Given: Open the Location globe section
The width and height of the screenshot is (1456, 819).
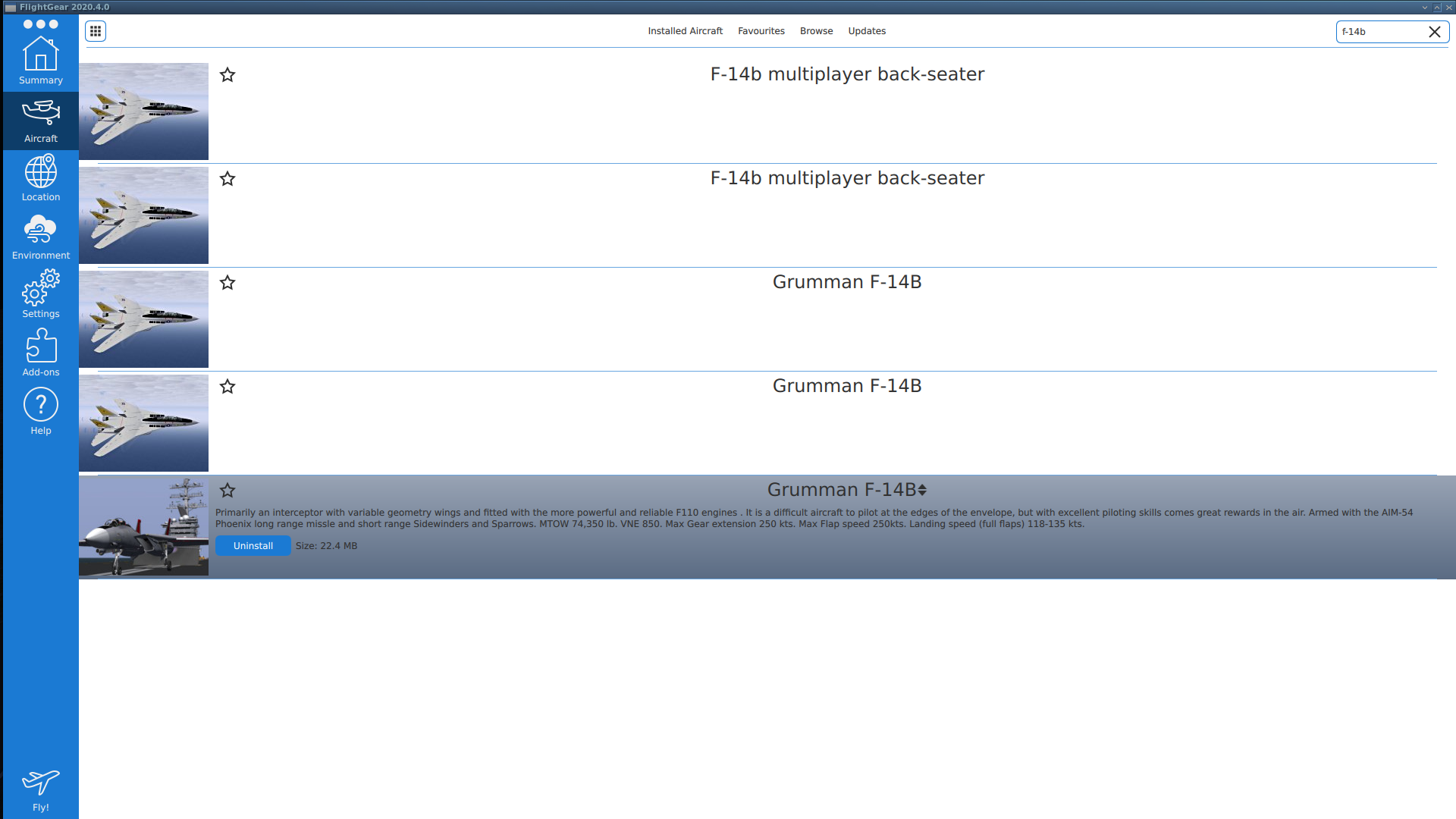Looking at the screenshot, I should coord(41,179).
